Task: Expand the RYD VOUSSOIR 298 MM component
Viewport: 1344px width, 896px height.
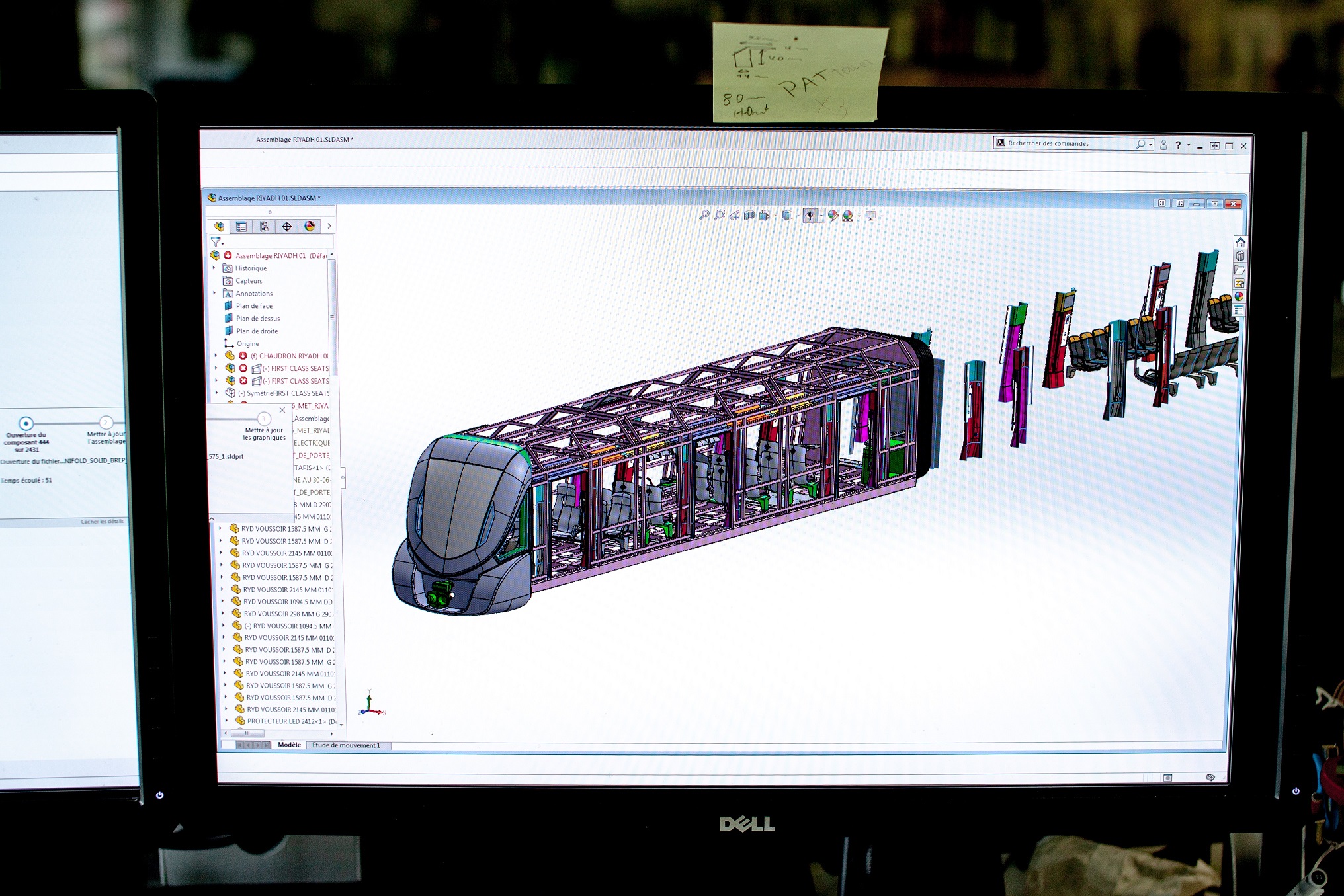Action: (x=223, y=614)
